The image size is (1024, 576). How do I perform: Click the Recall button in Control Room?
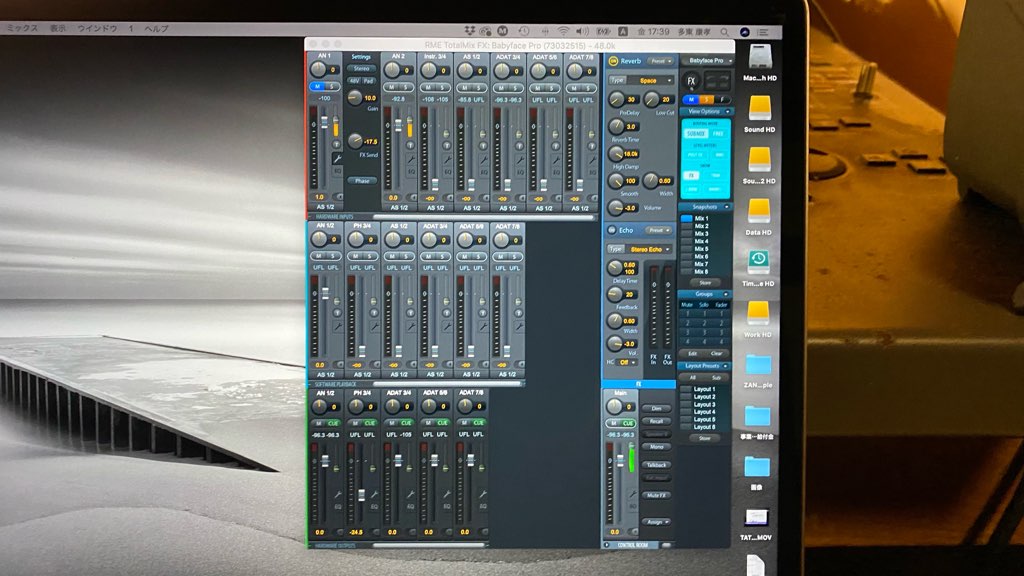click(x=656, y=421)
